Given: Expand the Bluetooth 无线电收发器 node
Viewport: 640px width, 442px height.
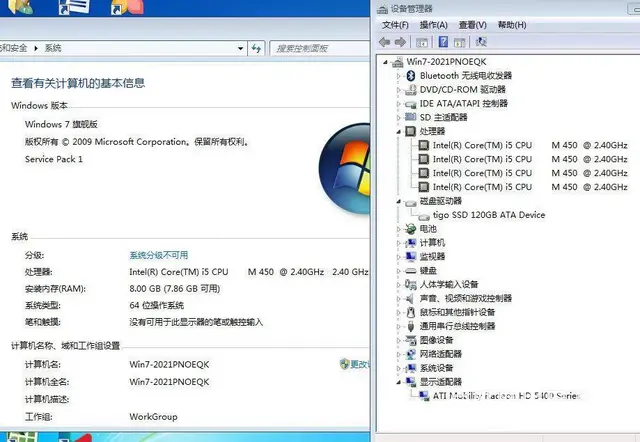Looking at the screenshot, I should 399,76.
